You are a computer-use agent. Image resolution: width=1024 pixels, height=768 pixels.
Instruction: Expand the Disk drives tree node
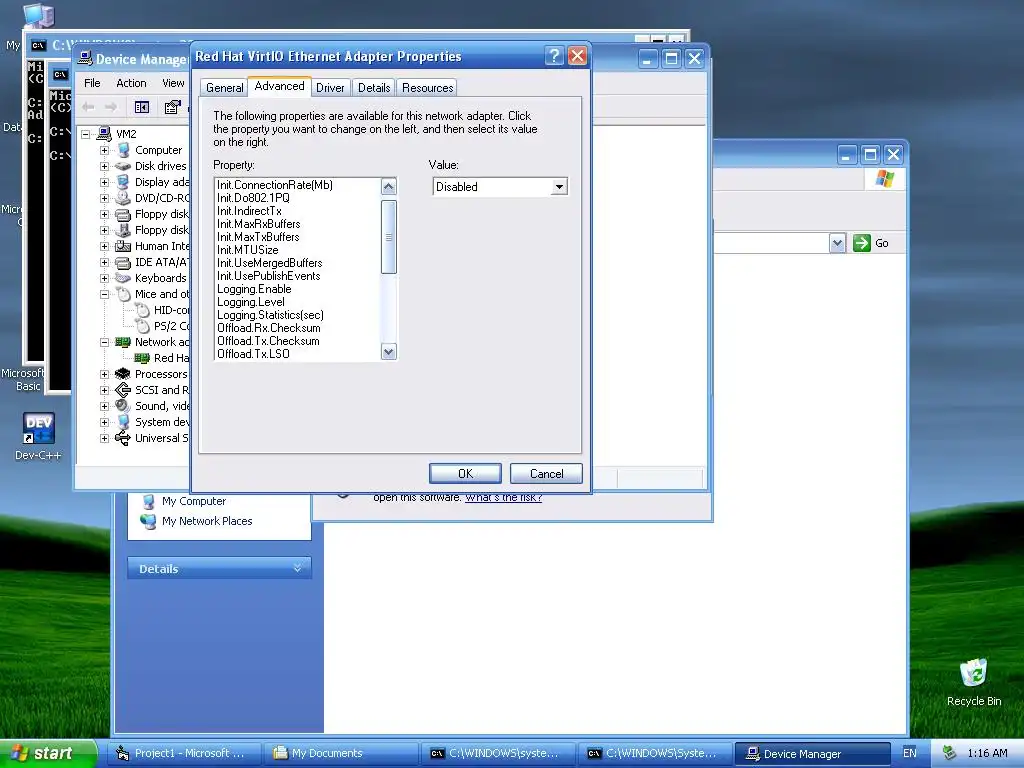[x=104, y=166]
